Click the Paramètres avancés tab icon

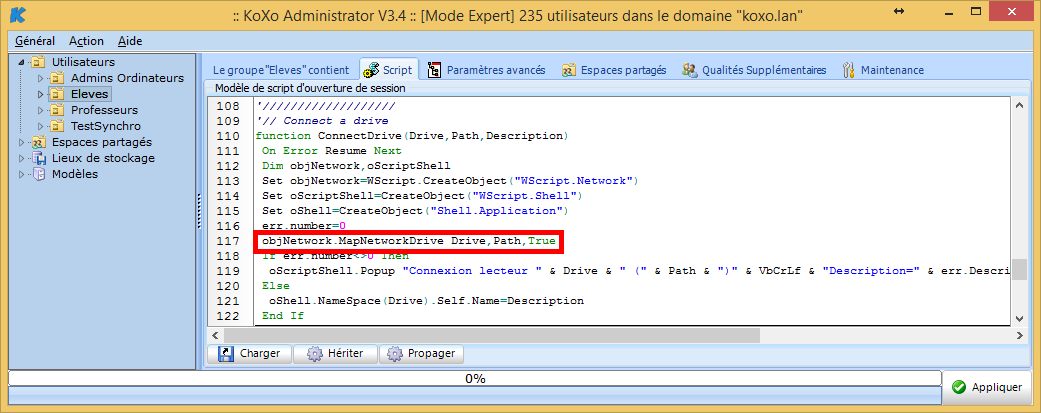tap(435, 70)
